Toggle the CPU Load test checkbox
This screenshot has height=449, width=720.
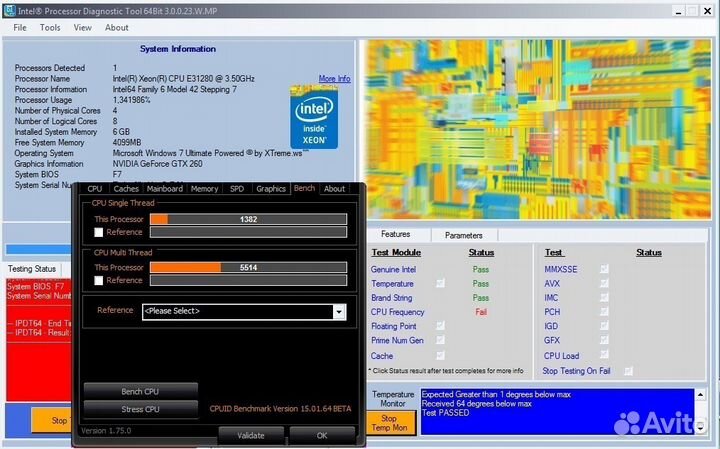pos(604,355)
